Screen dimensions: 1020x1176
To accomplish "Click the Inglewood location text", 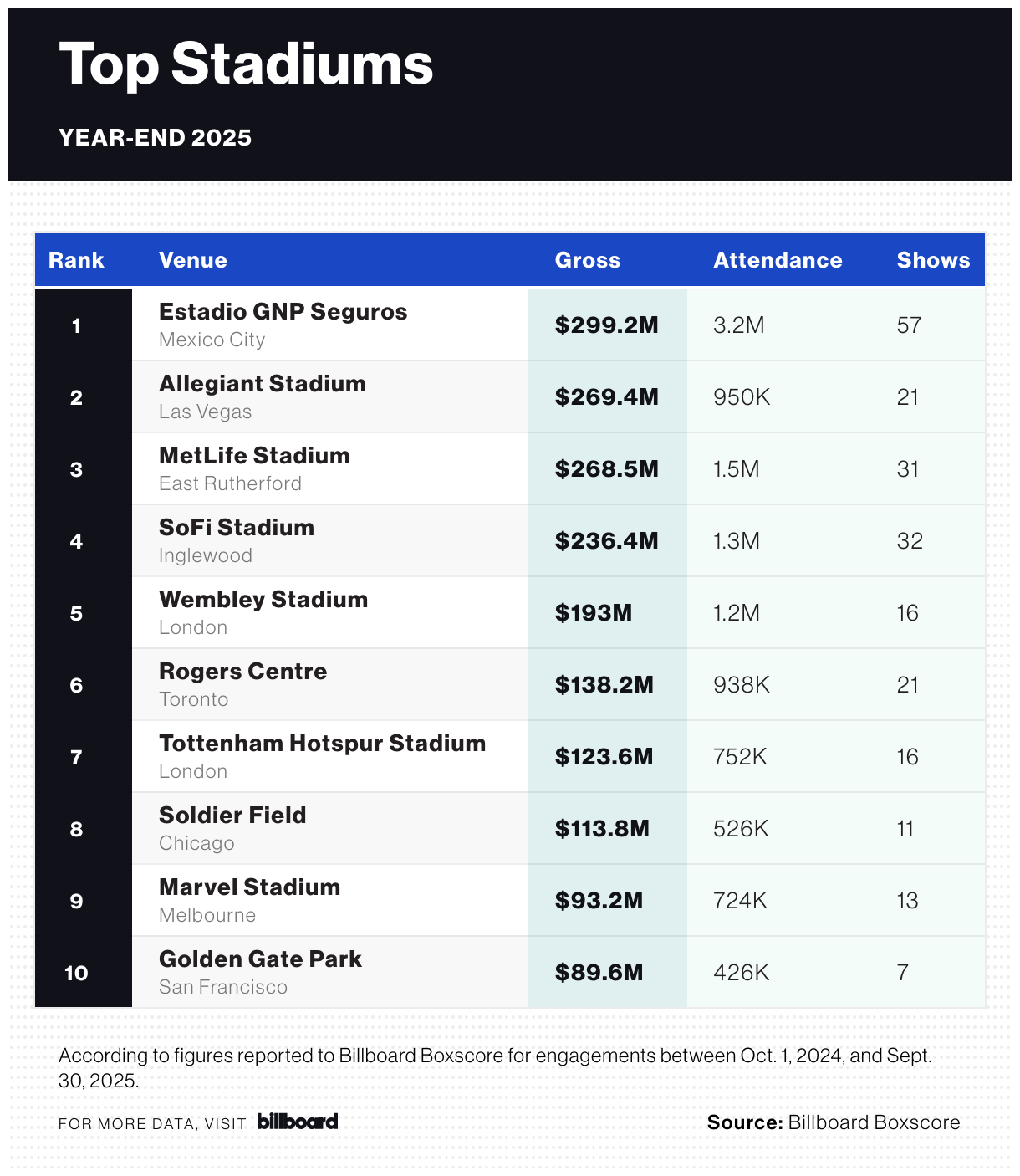I will (206, 556).
